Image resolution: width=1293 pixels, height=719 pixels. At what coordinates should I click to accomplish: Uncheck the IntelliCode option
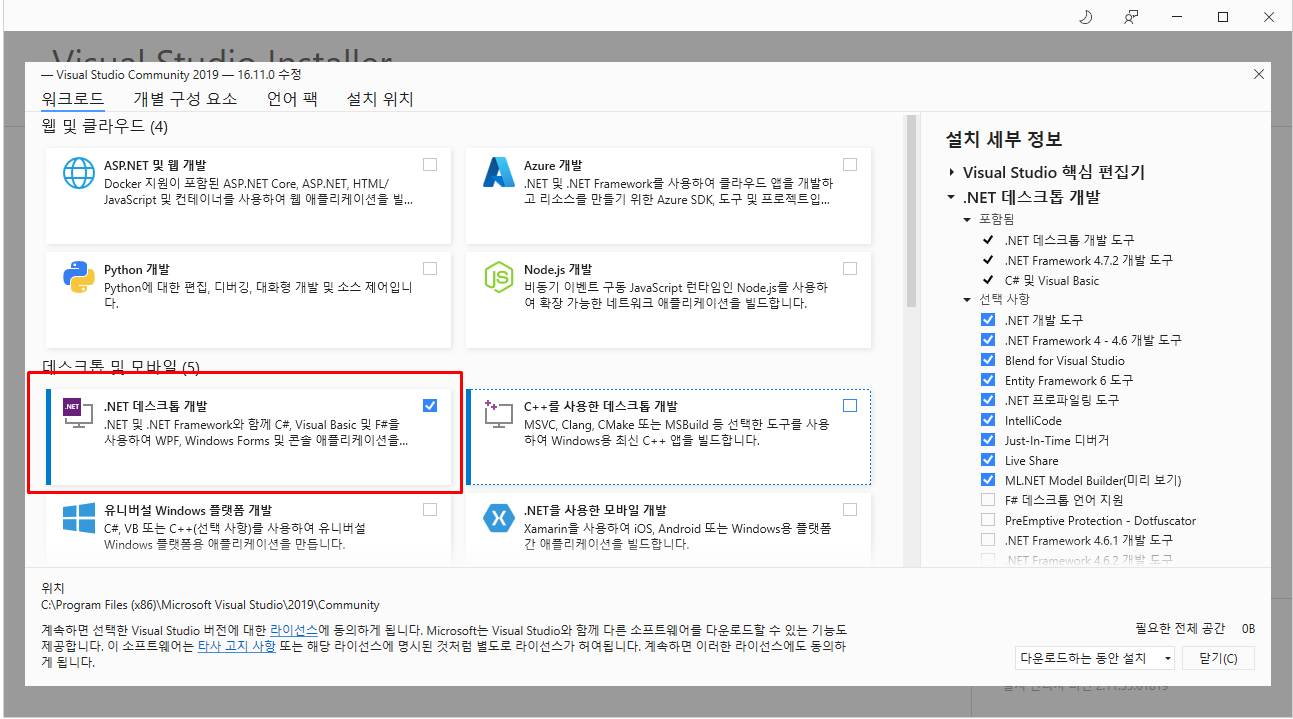988,420
